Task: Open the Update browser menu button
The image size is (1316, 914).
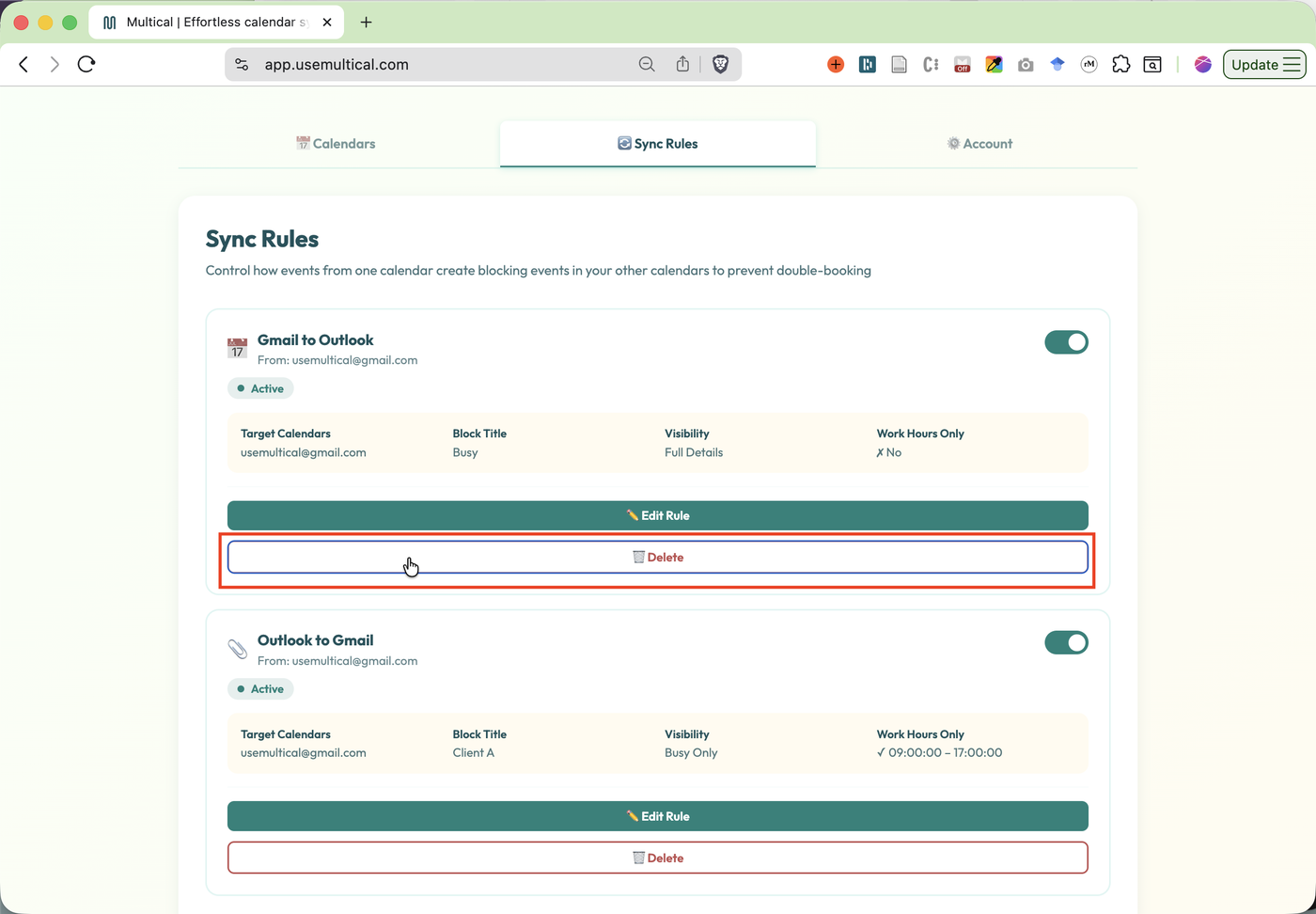Action: pos(1264,64)
